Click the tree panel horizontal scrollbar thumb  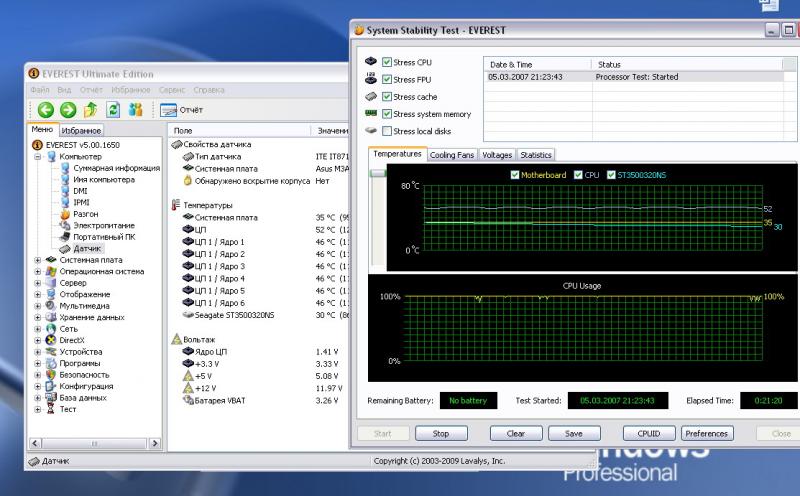[x=94, y=443]
